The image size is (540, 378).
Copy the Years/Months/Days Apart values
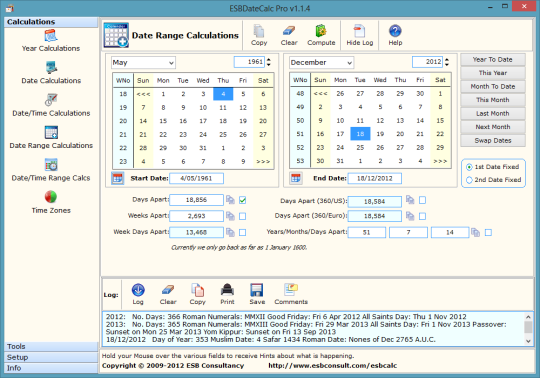pos(476,232)
